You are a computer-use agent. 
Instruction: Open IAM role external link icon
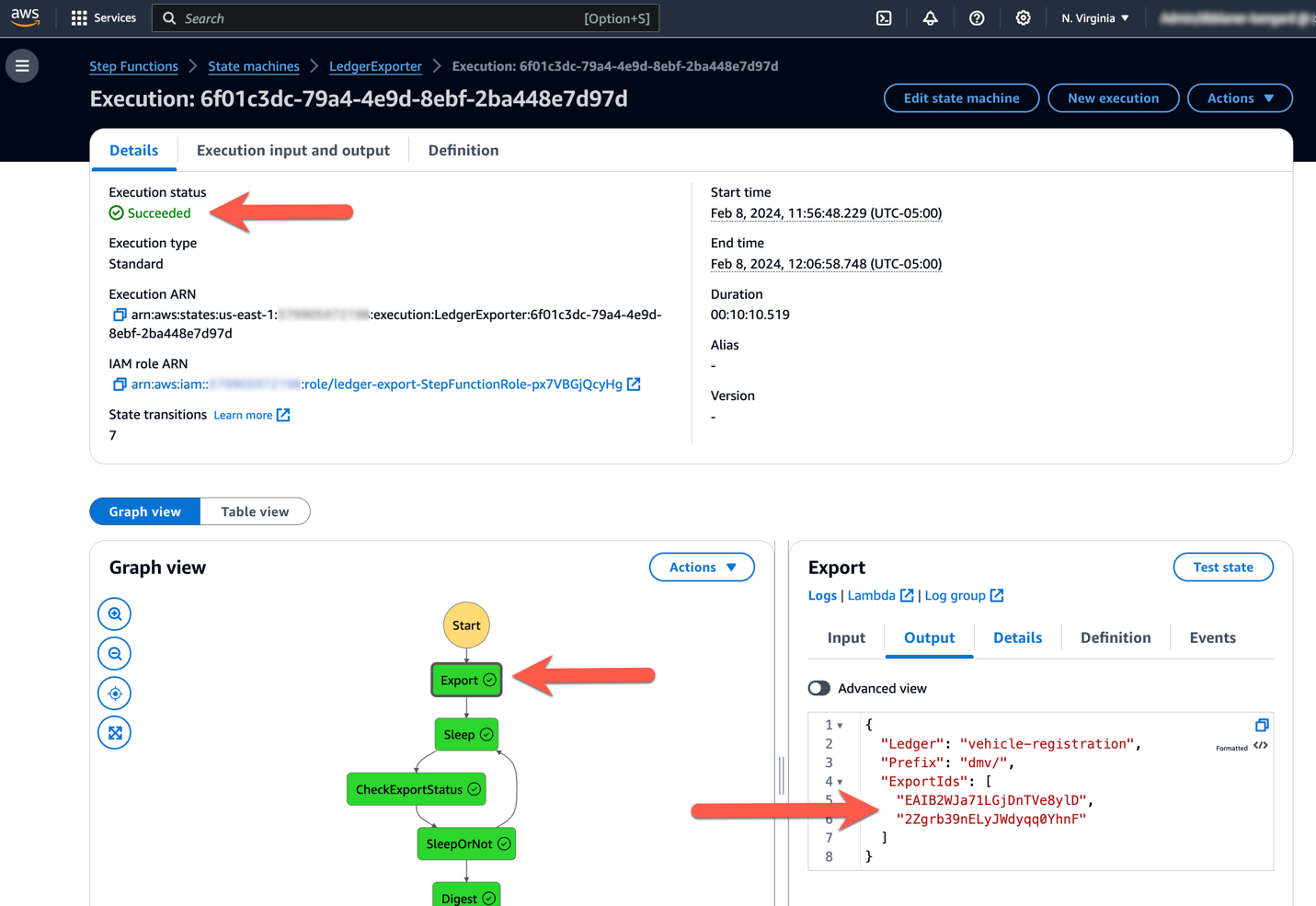(634, 384)
